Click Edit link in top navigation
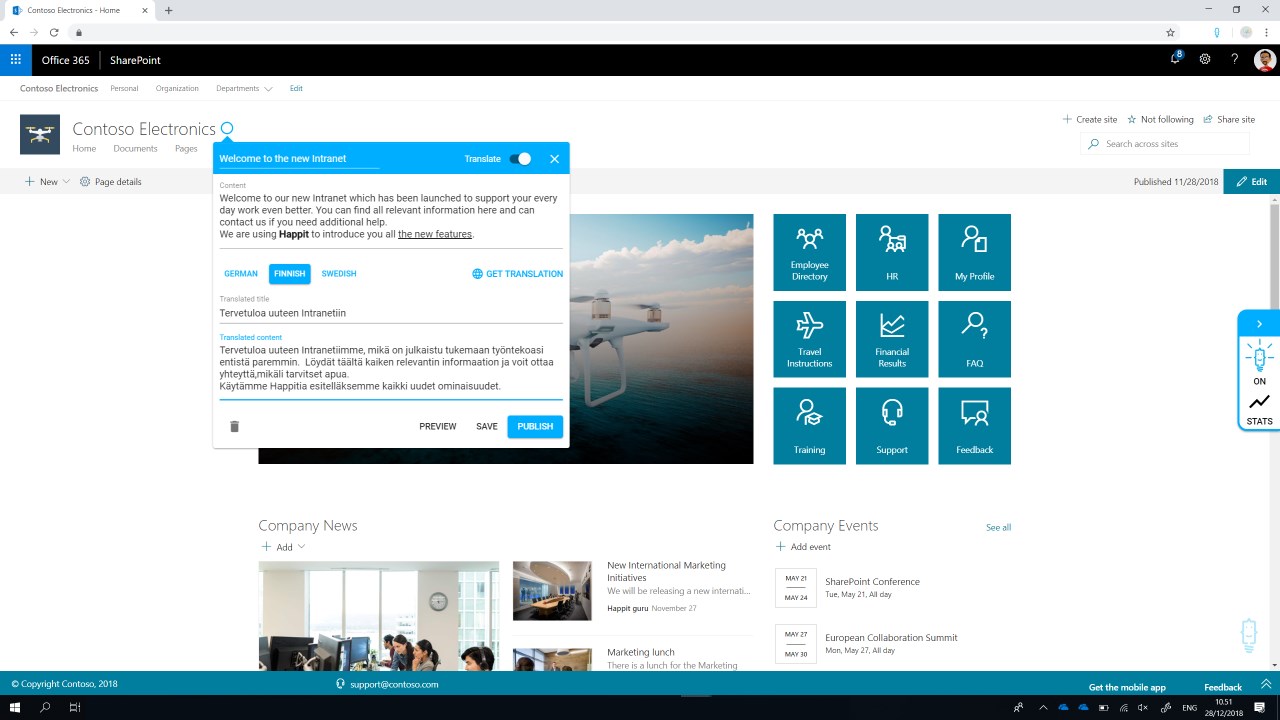This screenshot has height=720, width=1280. click(x=296, y=88)
